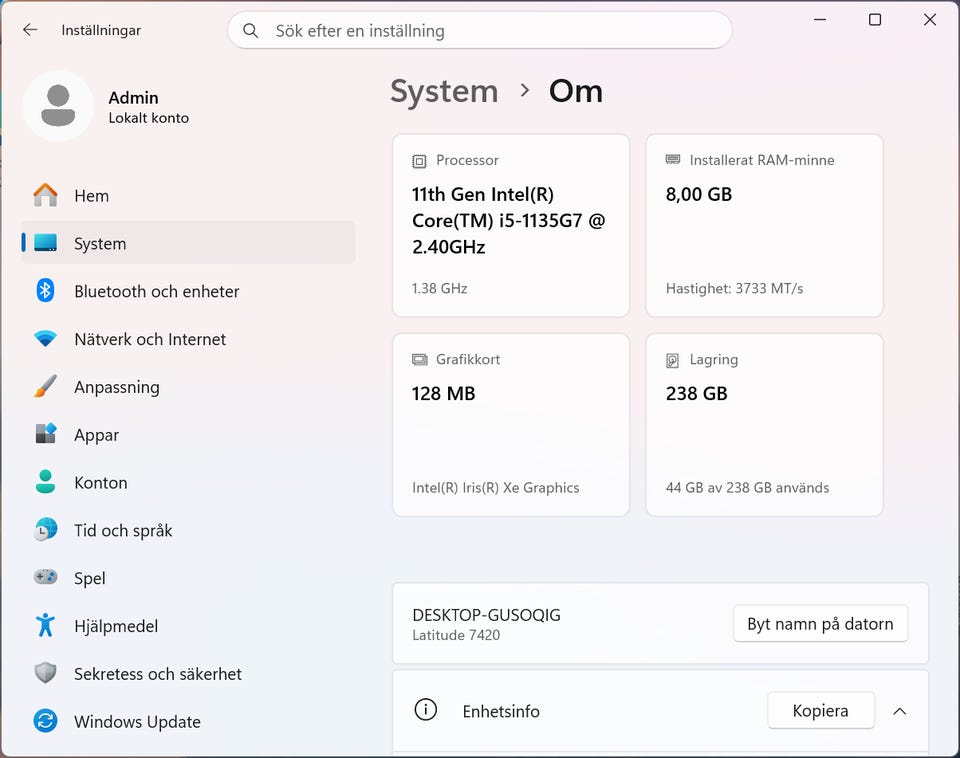Click the Wi-Fi network icon

(45, 339)
